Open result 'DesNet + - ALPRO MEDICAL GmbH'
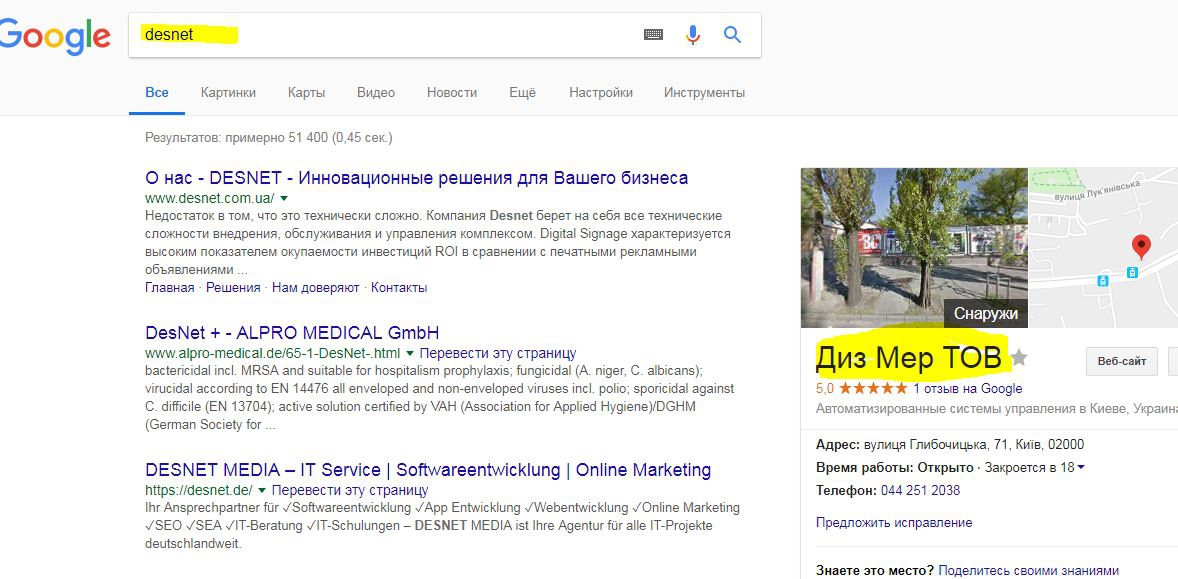The image size is (1178, 579). [292, 333]
